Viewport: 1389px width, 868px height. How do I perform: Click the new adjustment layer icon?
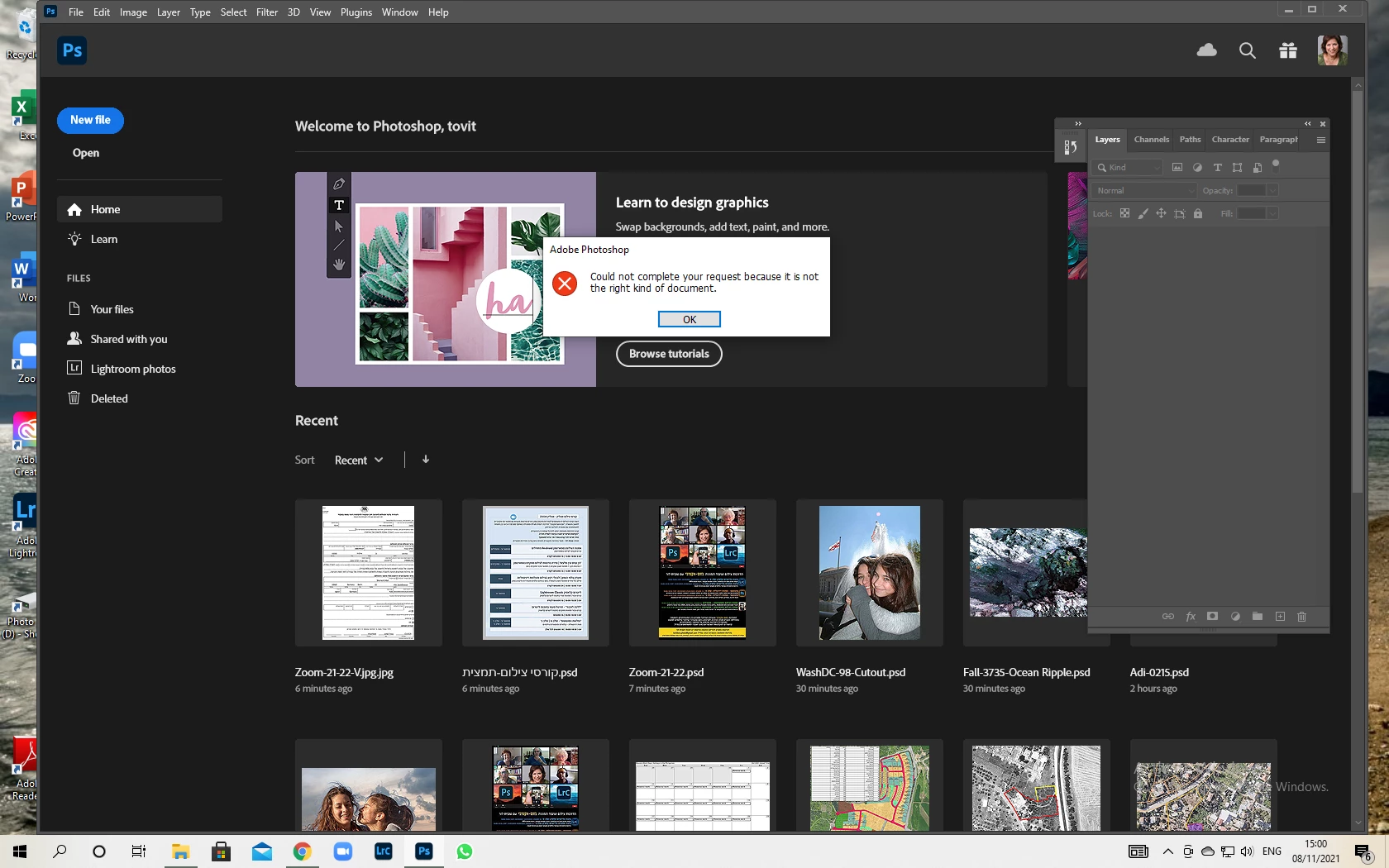click(x=1235, y=617)
